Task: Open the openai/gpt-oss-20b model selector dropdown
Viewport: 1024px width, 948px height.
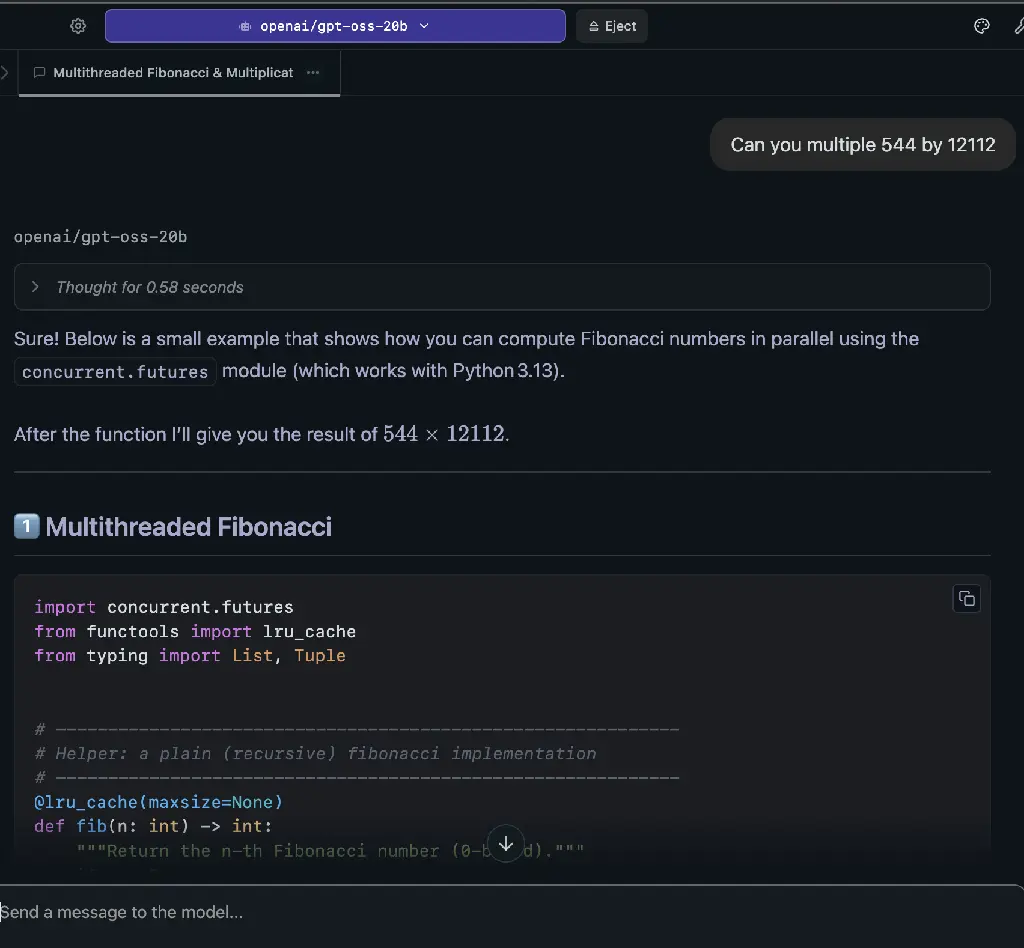Action: pyautogui.click(x=335, y=26)
